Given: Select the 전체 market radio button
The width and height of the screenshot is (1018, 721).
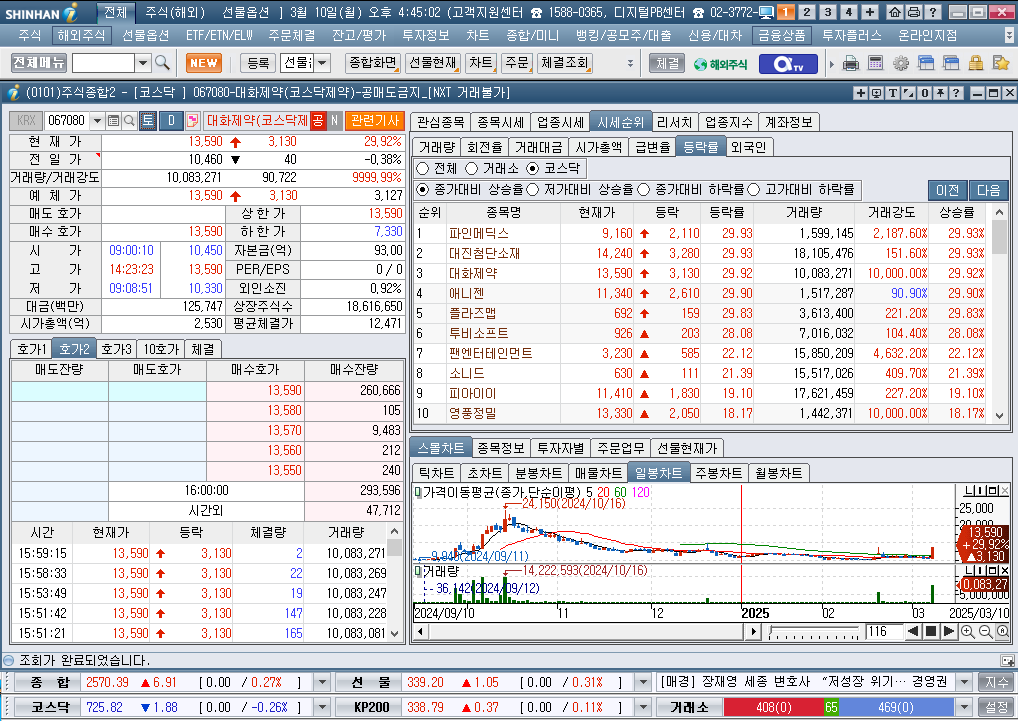Looking at the screenshot, I should click(x=423, y=169).
